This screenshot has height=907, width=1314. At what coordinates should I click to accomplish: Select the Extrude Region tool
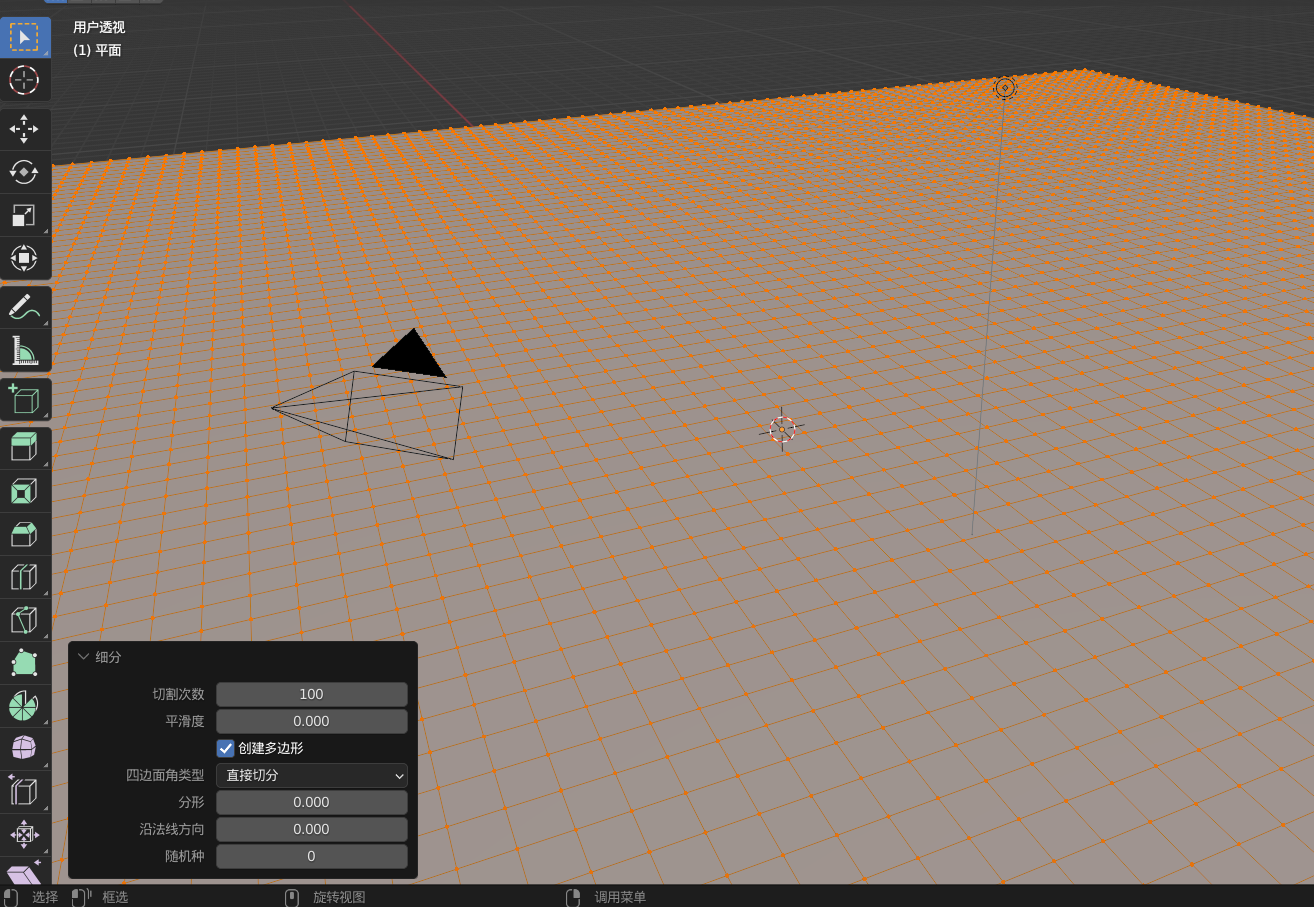24,448
